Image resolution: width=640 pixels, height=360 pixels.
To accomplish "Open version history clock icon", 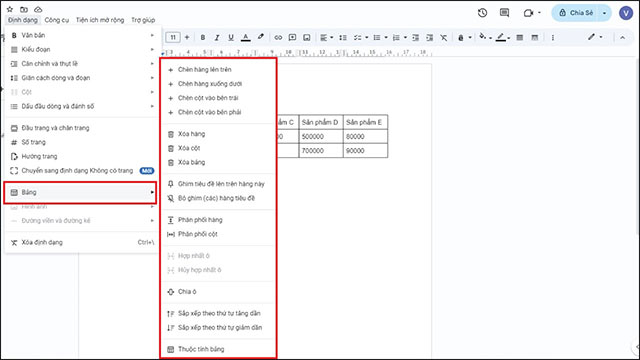I will 482,13.
